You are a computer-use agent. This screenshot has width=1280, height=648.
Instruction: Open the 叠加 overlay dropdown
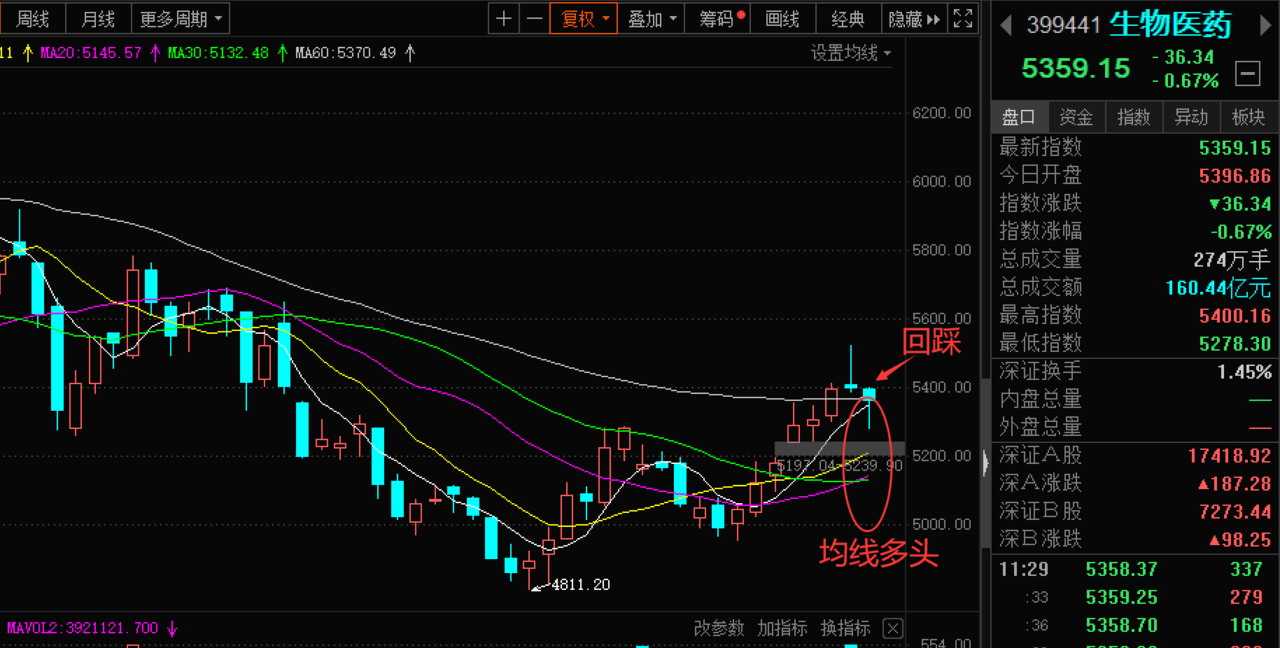[x=651, y=18]
